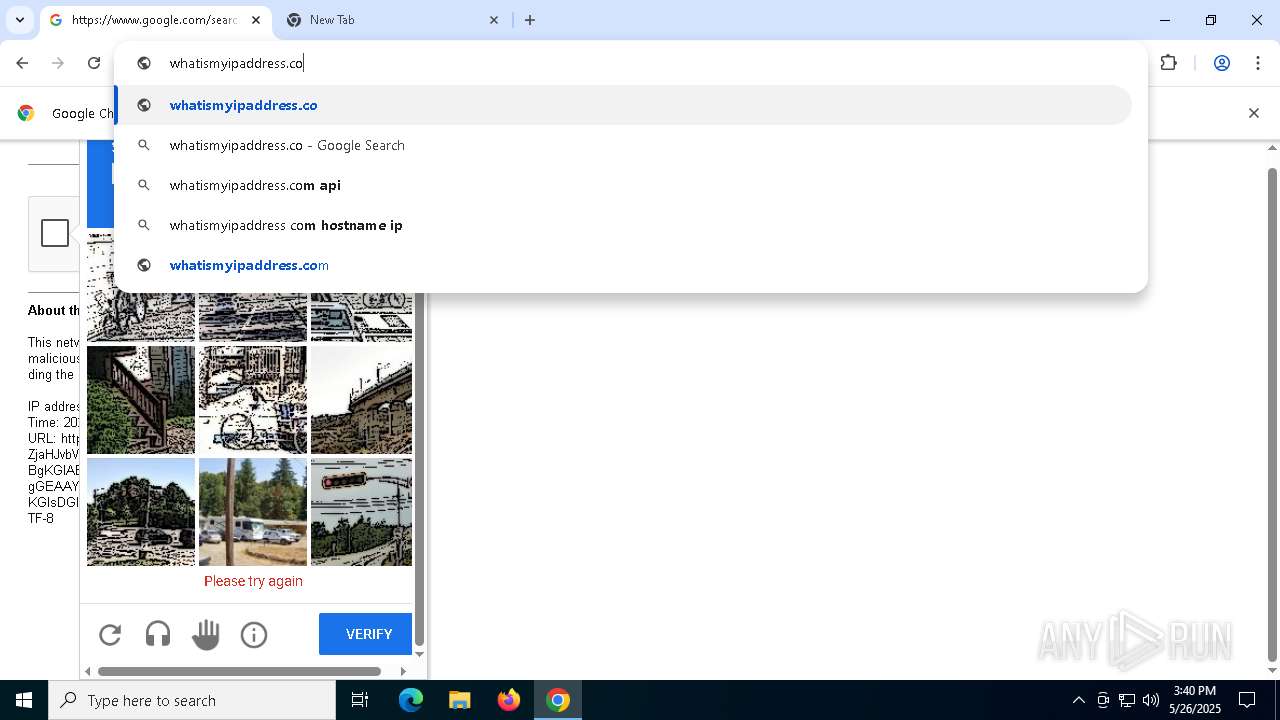
Task: Reload the page with the refresh icon
Action: 94,63
